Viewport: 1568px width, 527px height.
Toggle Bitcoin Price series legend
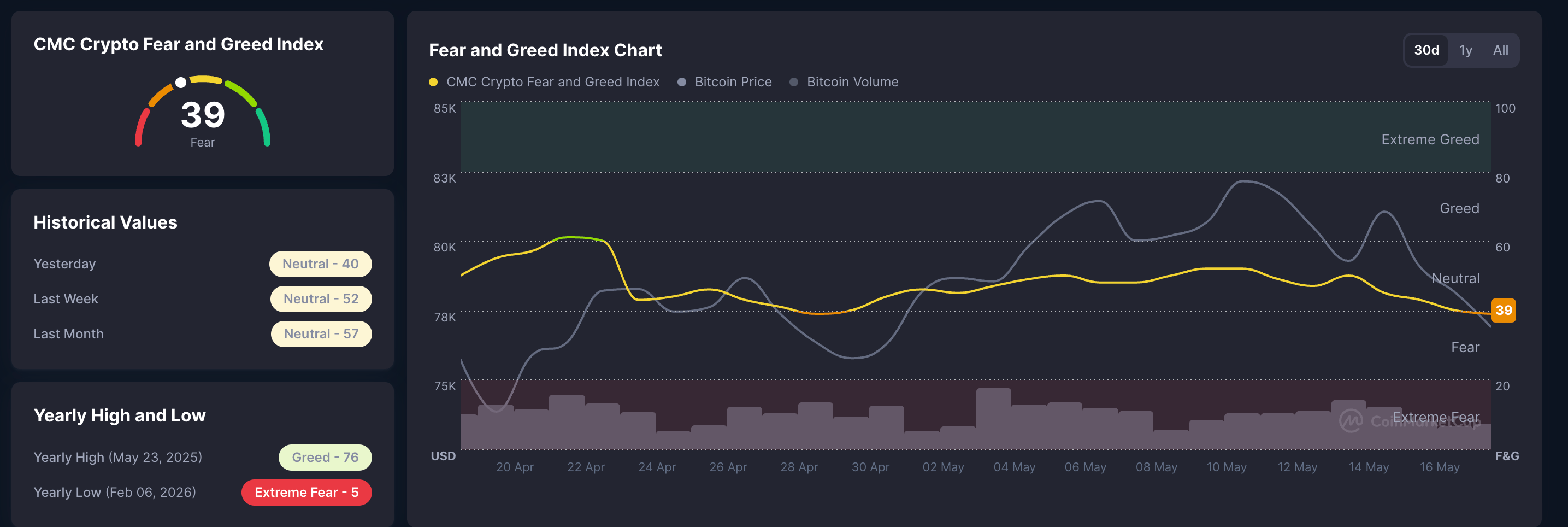(x=725, y=81)
